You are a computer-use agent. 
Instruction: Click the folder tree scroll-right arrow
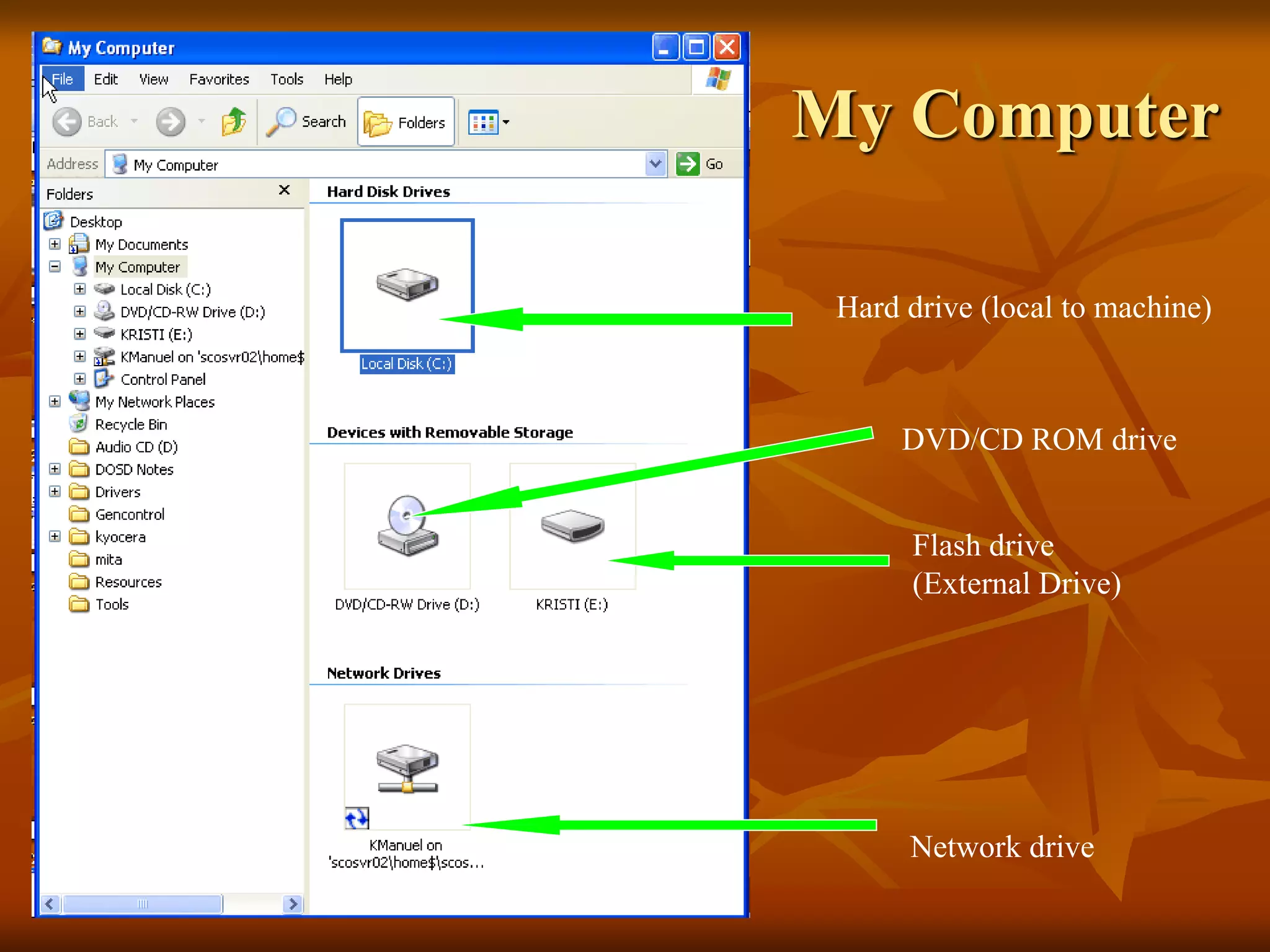click(x=293, y=904)
